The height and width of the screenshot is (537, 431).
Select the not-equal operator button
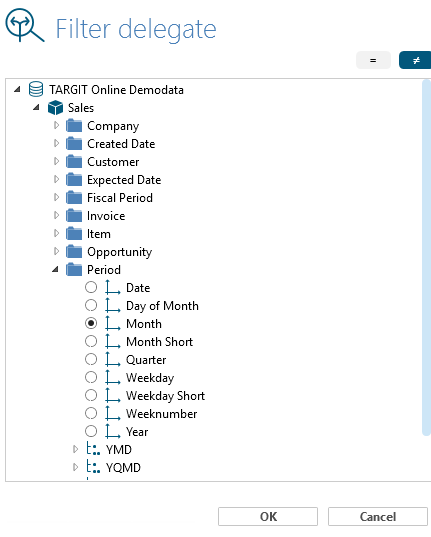(x=415, y=60)
